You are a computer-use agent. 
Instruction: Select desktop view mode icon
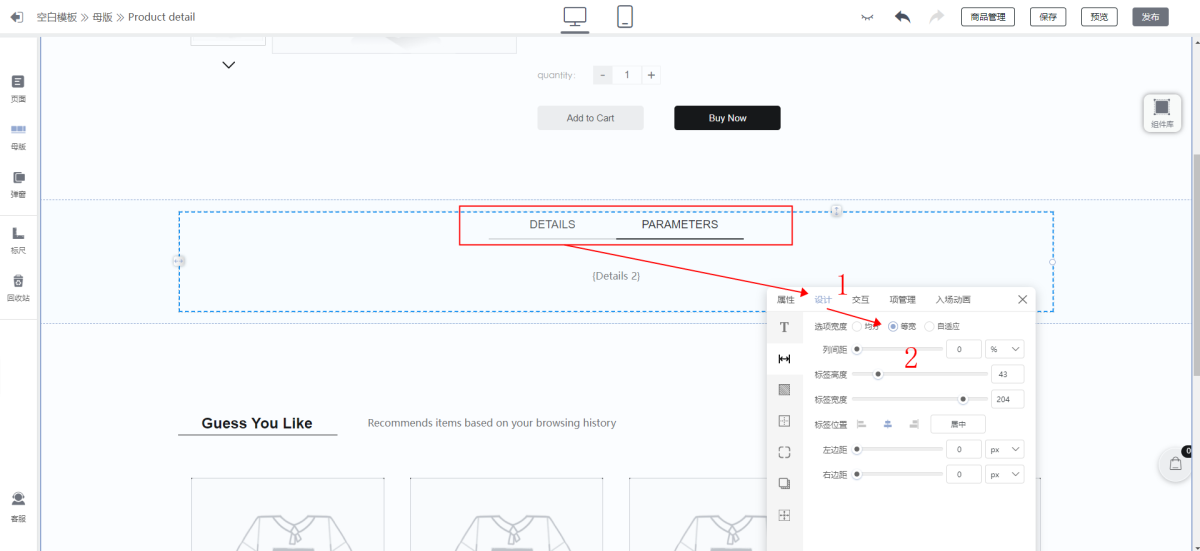coord(575,17)
